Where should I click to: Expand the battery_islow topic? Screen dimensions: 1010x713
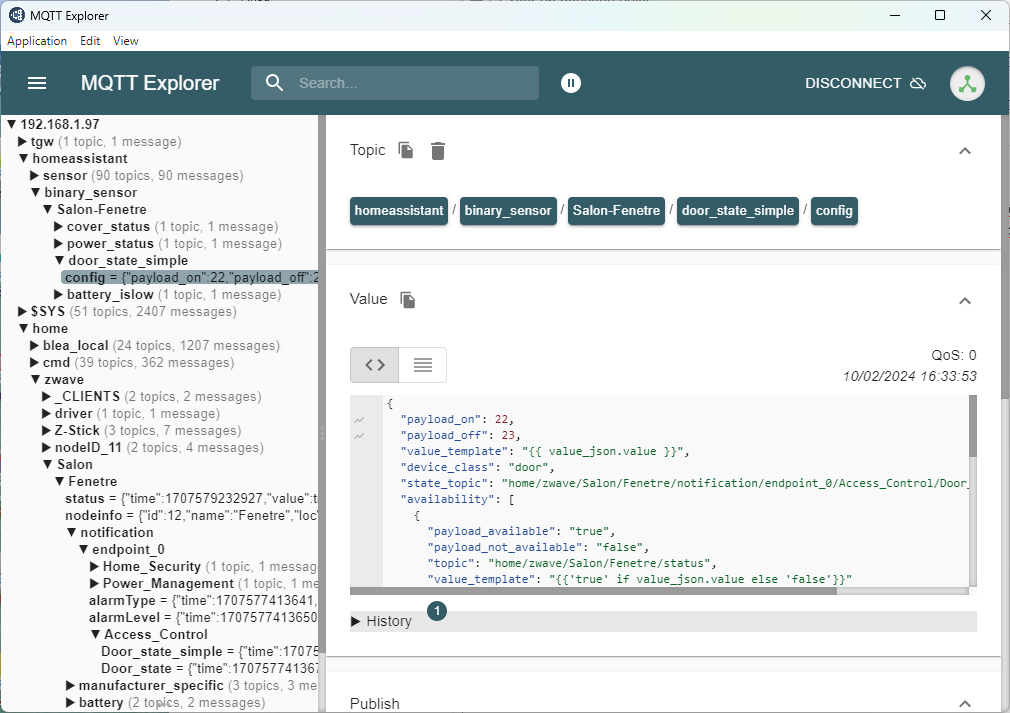[59, 294]
